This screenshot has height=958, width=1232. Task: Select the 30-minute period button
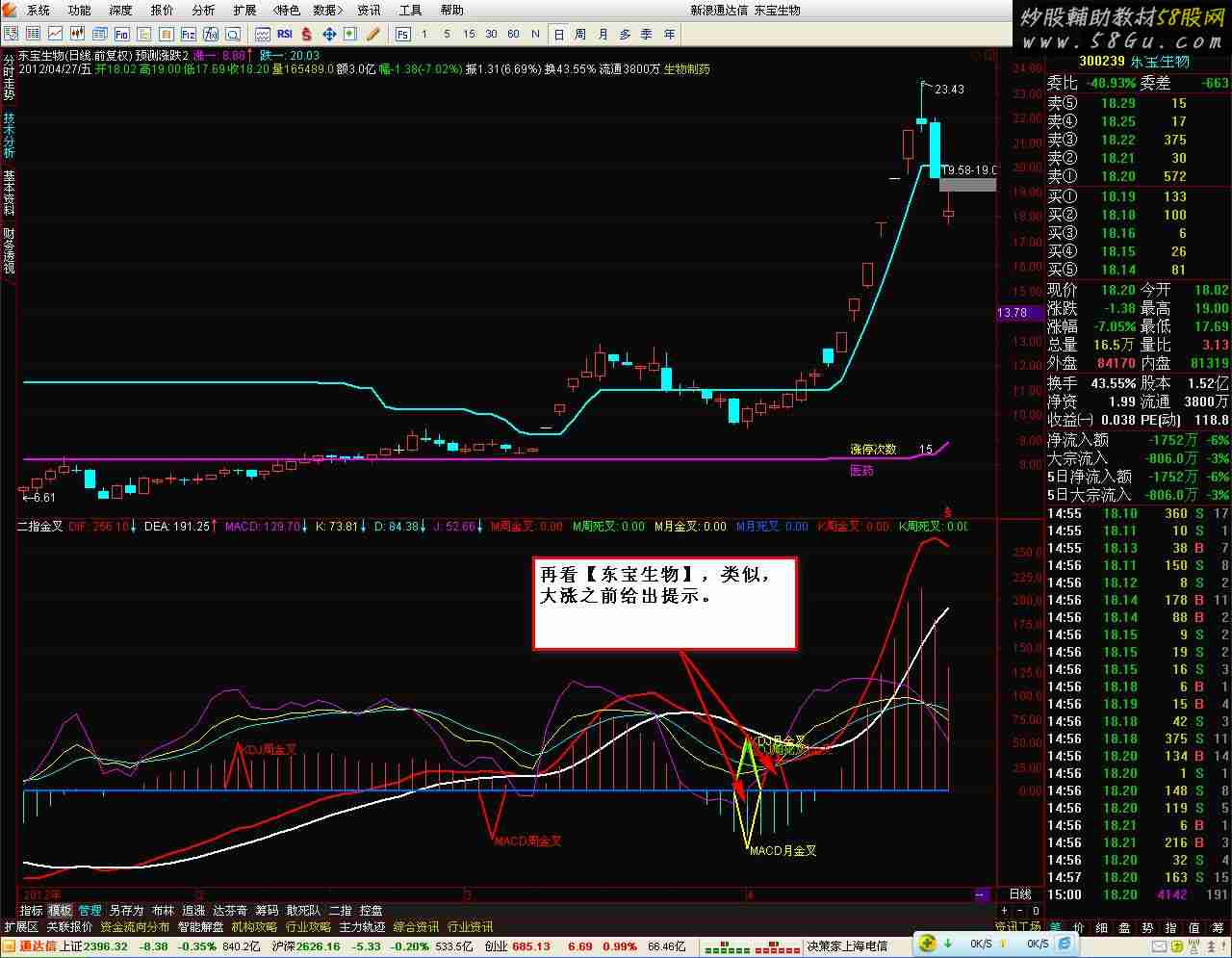491,34
